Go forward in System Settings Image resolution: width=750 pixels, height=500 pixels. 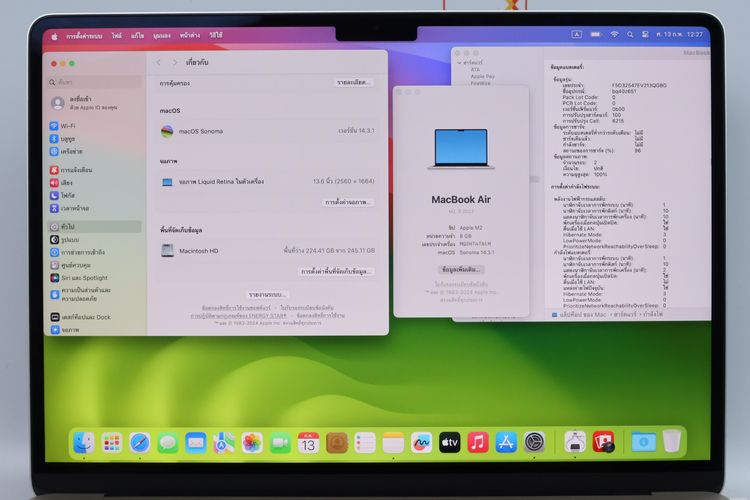pos(175,63)
